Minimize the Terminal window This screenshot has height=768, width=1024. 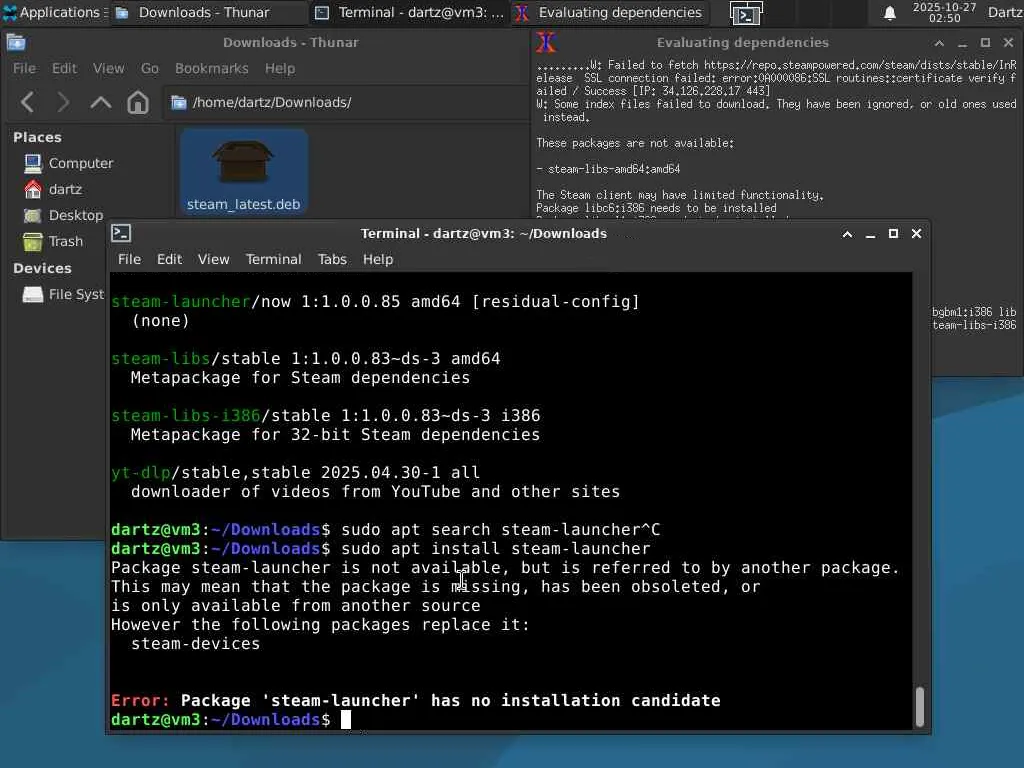tap(870, 234)
